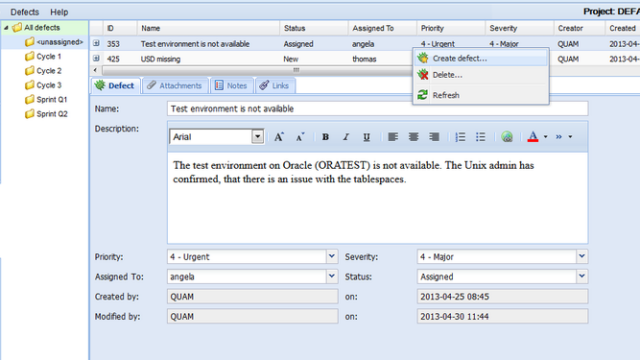Open the Help menu

coord(59,12)
